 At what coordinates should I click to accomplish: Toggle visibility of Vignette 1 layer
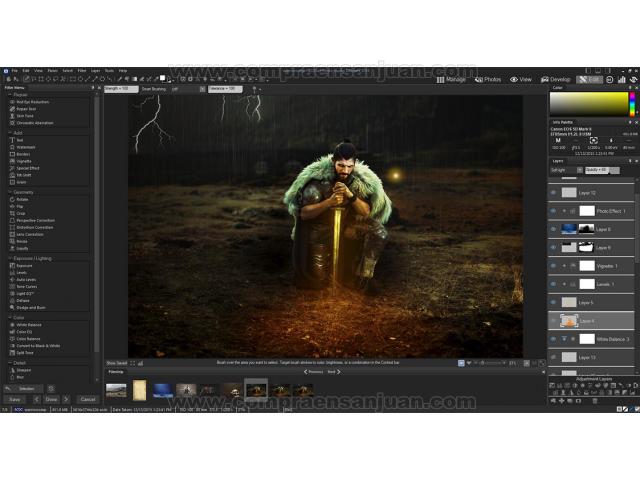(553, 266)
